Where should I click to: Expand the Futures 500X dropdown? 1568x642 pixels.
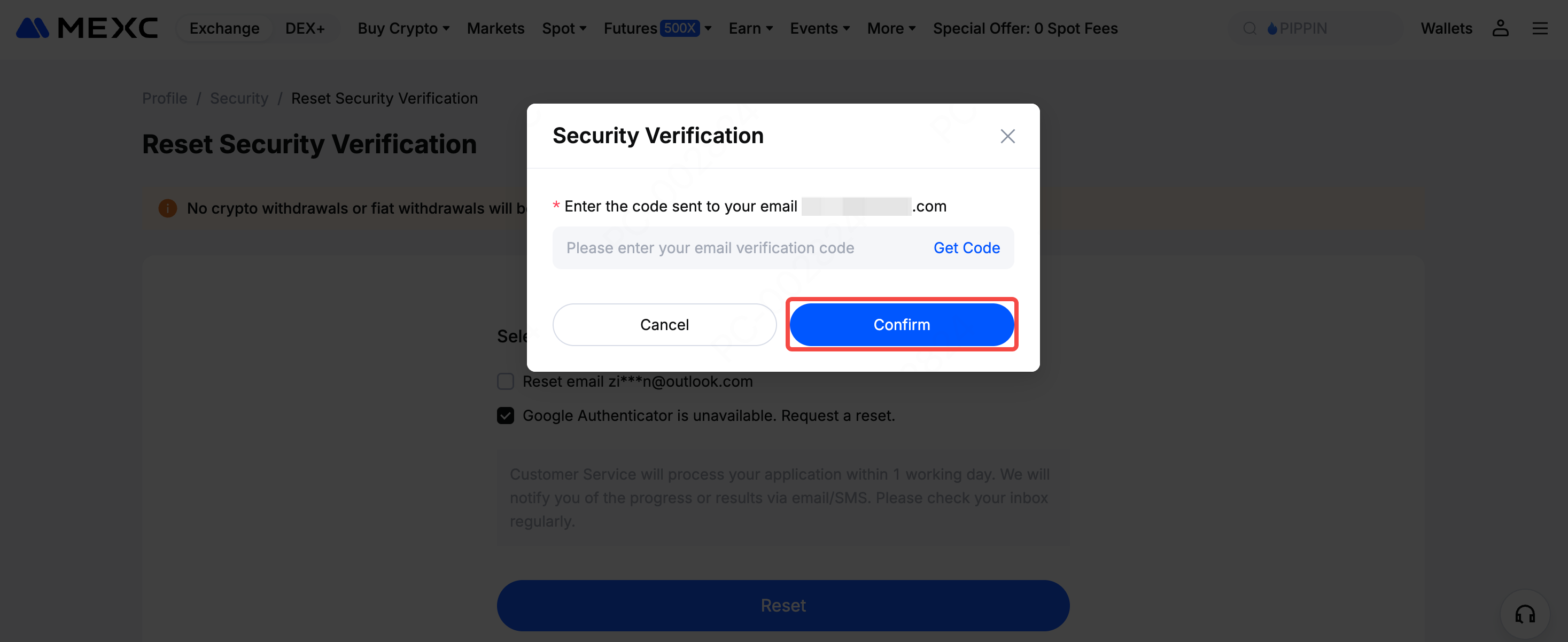coord(657,29)
